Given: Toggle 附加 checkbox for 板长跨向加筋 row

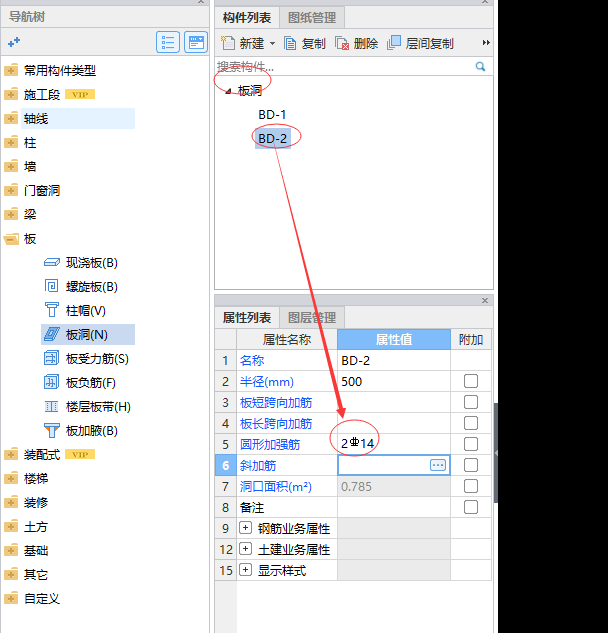Looking at the screenshot, I should [x=471, y=423].
